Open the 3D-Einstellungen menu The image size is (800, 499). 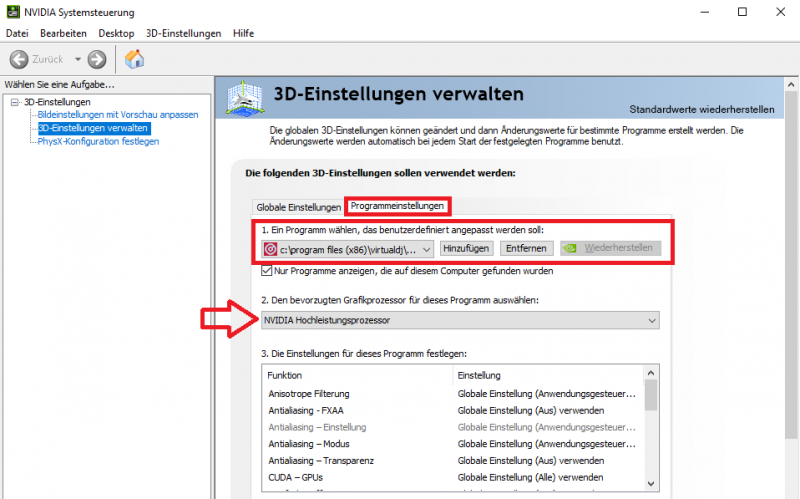(x=184, y=33)
